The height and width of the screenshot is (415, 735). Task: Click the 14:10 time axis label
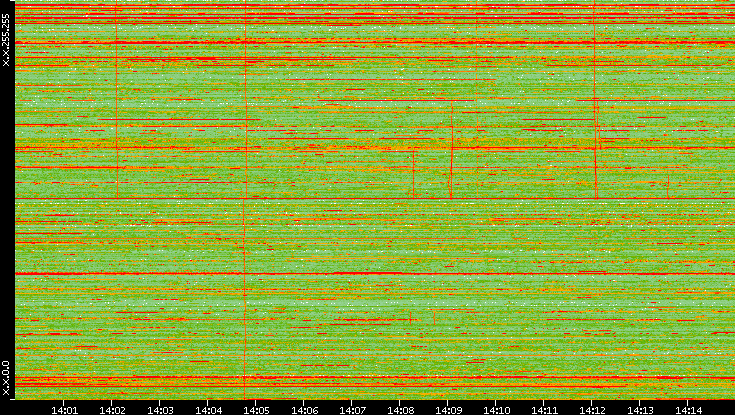tap(496, 410)
